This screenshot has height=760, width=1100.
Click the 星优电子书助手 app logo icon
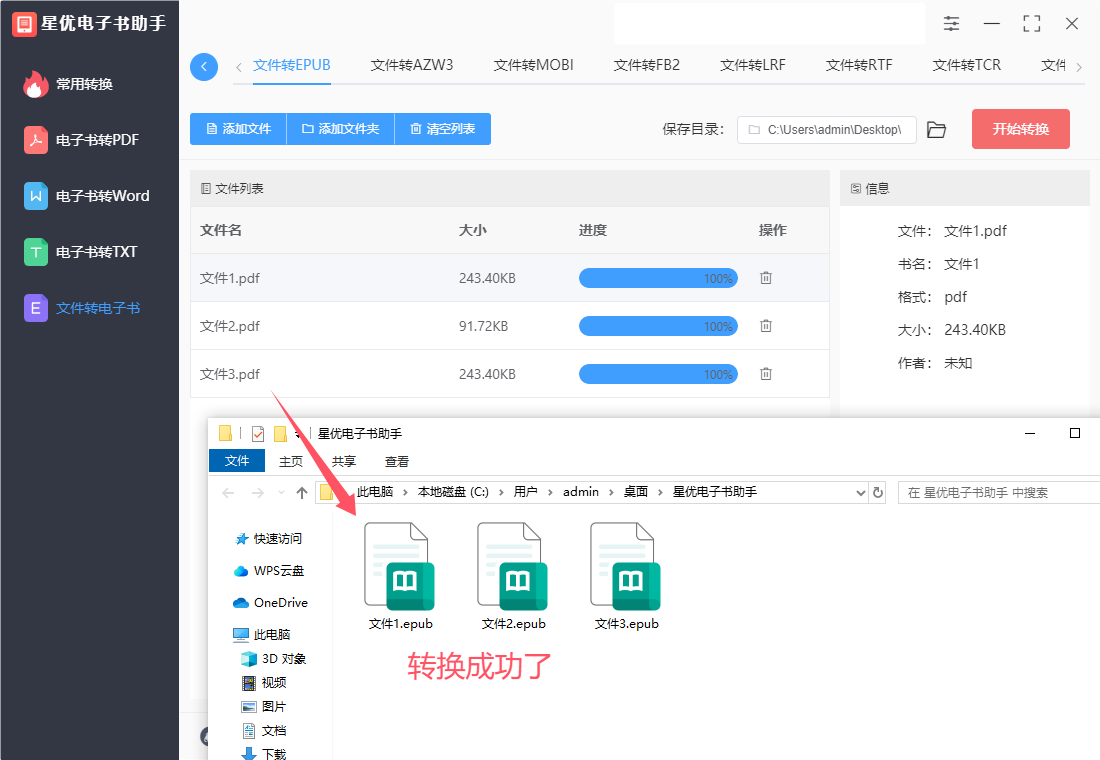[24, 24]
